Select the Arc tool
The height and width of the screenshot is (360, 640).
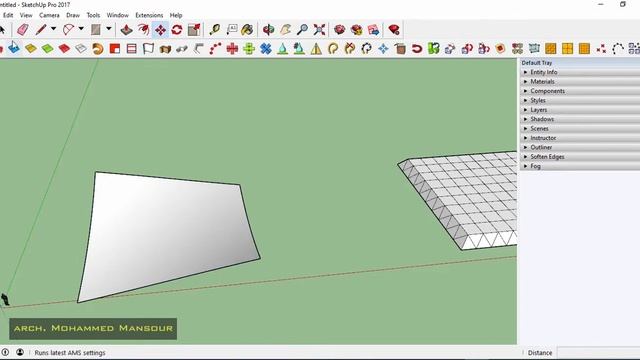click(x=68, y=29)
